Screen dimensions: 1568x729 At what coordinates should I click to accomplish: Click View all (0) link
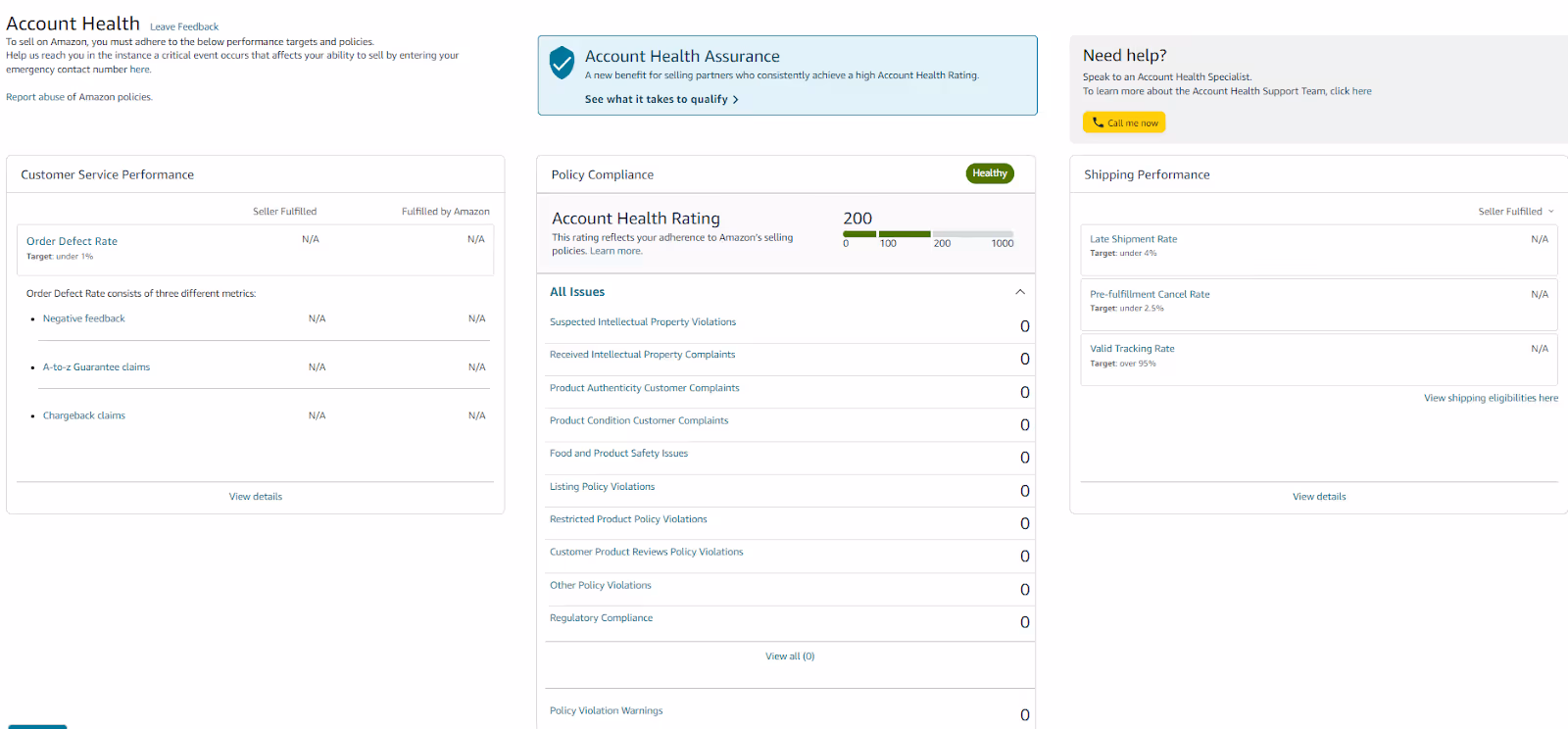pyautogui.click(x=790, y=656)
